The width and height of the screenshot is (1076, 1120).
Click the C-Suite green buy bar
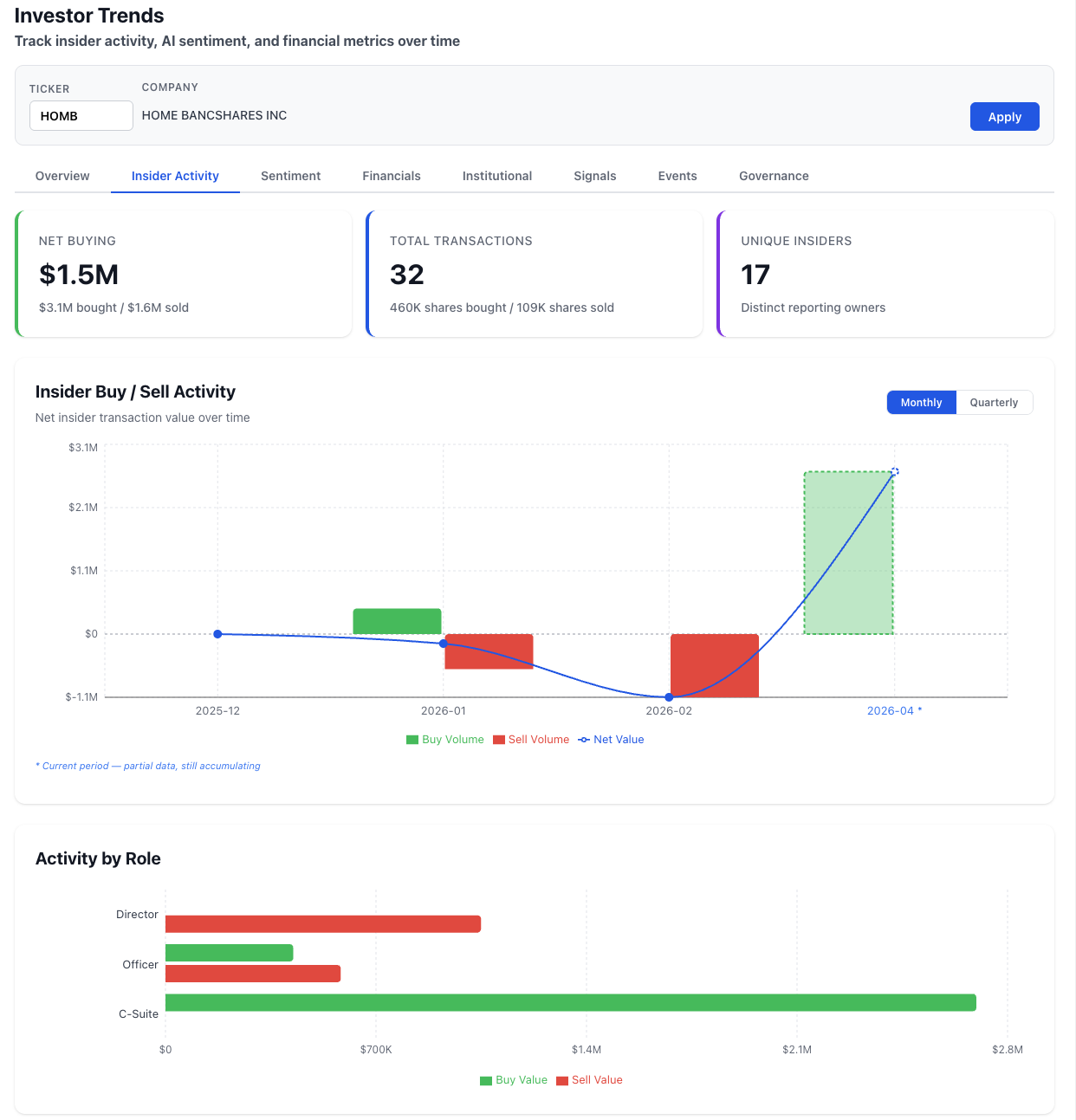point(570,1002)
